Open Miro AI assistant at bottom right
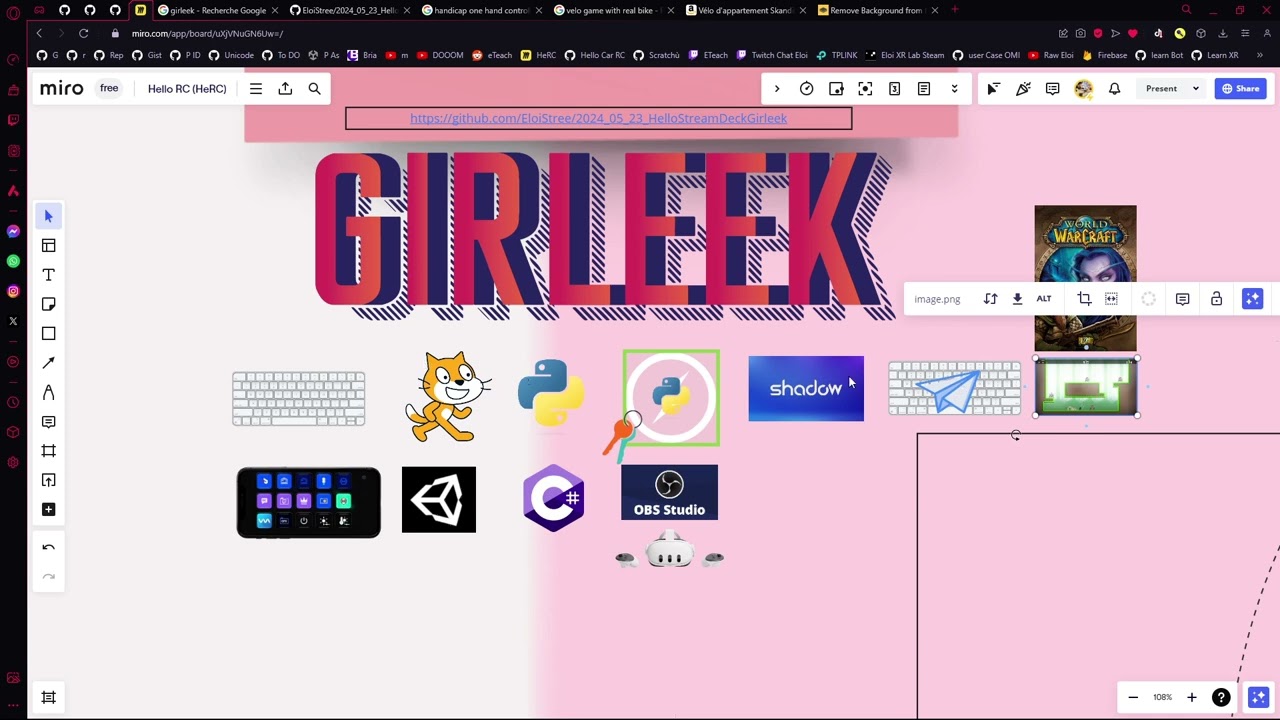The width and height of the screenshot is (1280, 720). tap(1258, 697)
